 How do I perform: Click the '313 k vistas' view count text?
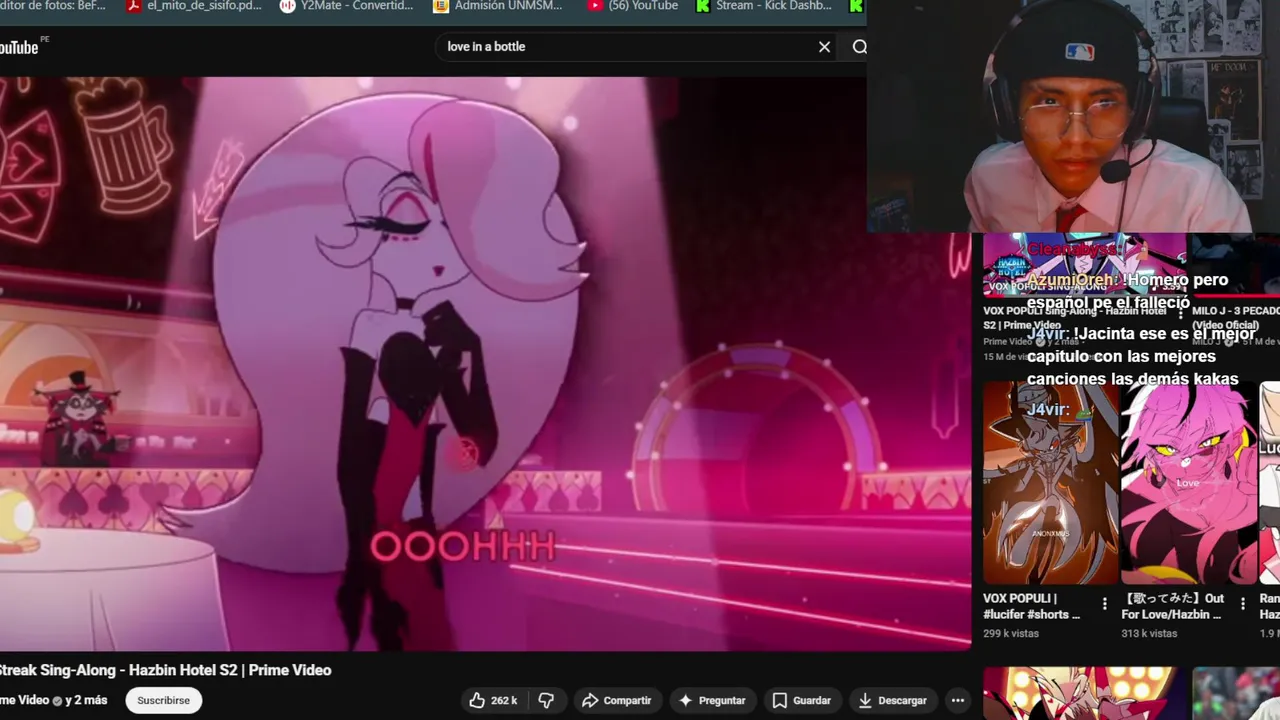click(x=1150, y=633)
